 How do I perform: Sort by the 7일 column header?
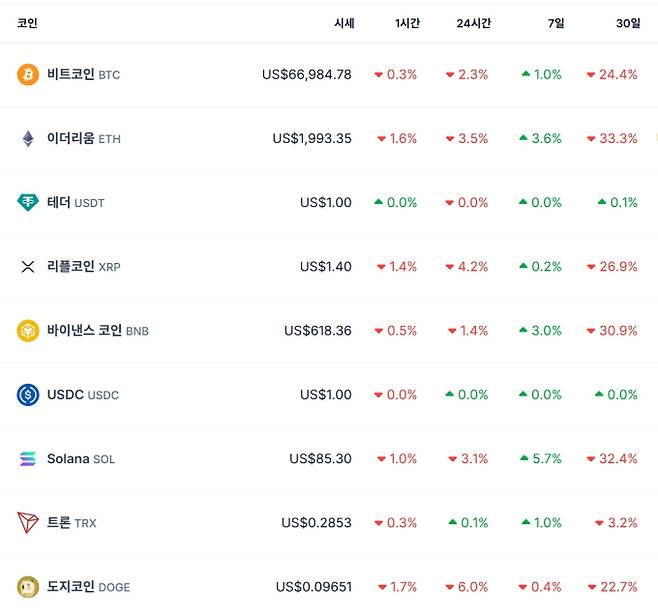tap(555, 23)
